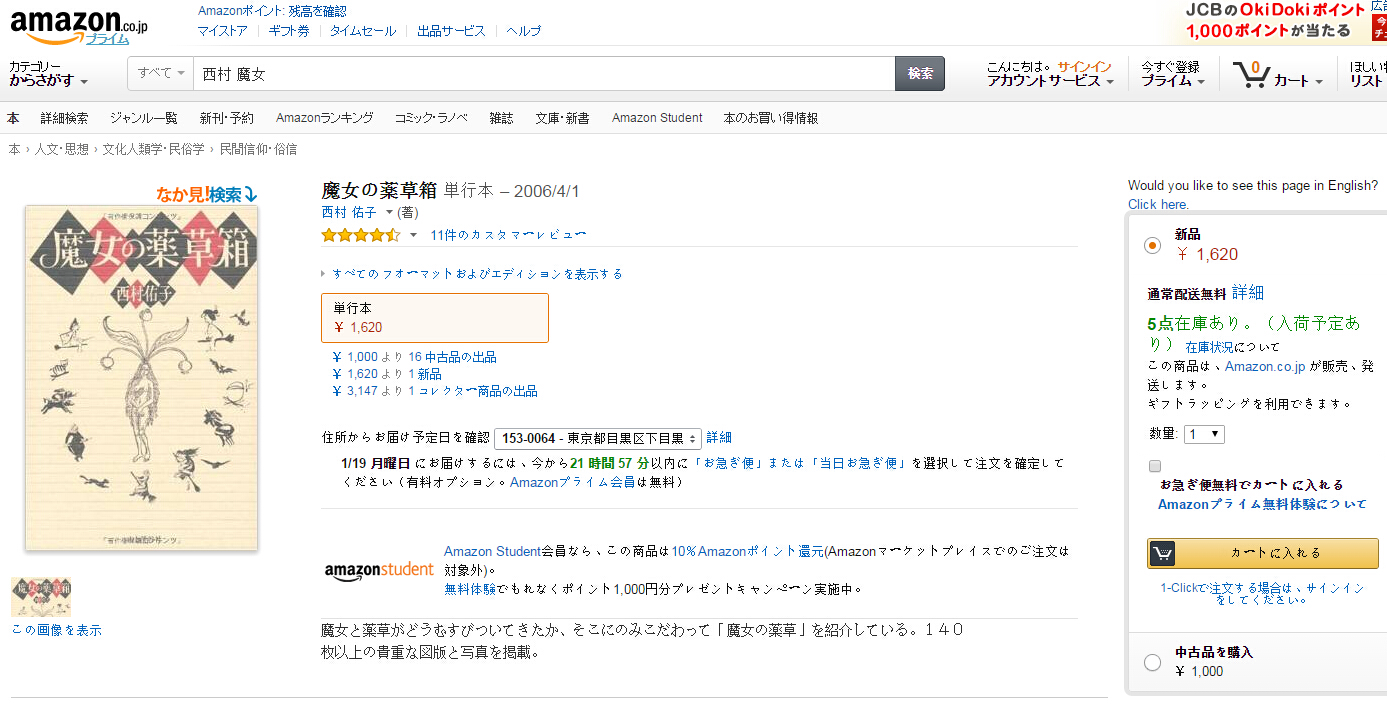The width and height of the screenshot is (1387, 706).
Task: Open the すべて search category dropdown
Action: pos(161,73)
